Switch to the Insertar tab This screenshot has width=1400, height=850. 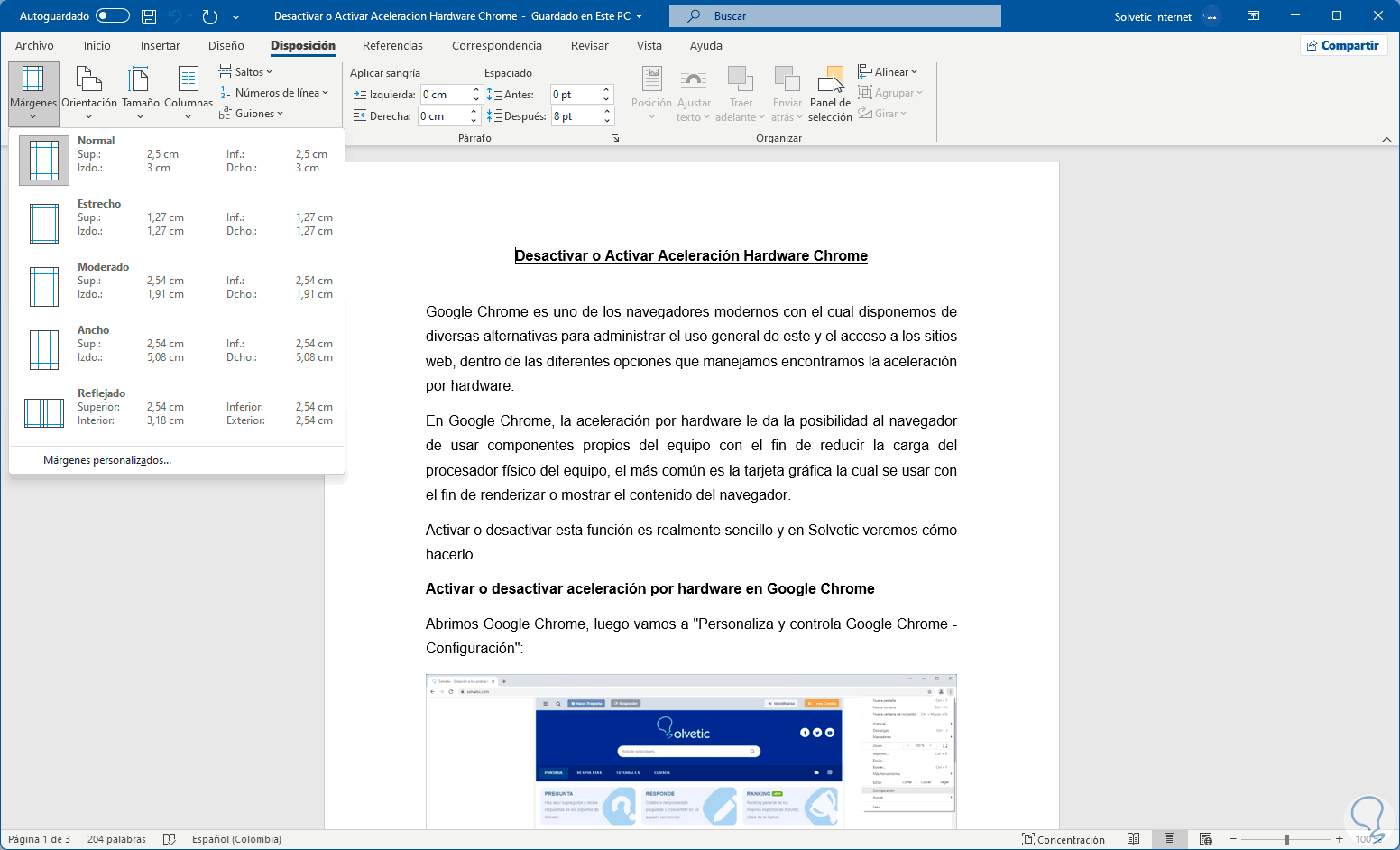161,45
